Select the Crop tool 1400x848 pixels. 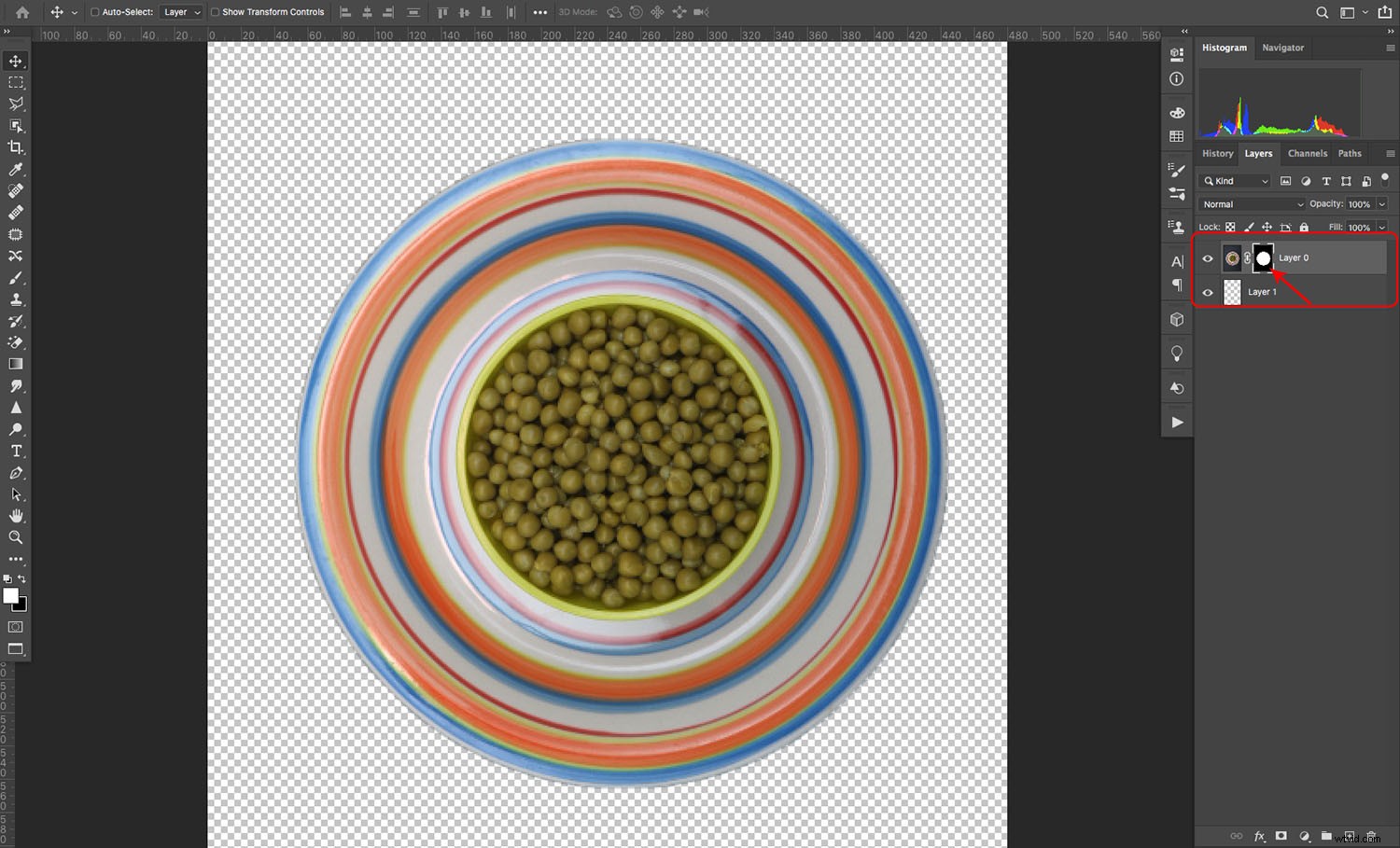click(15, 146)
